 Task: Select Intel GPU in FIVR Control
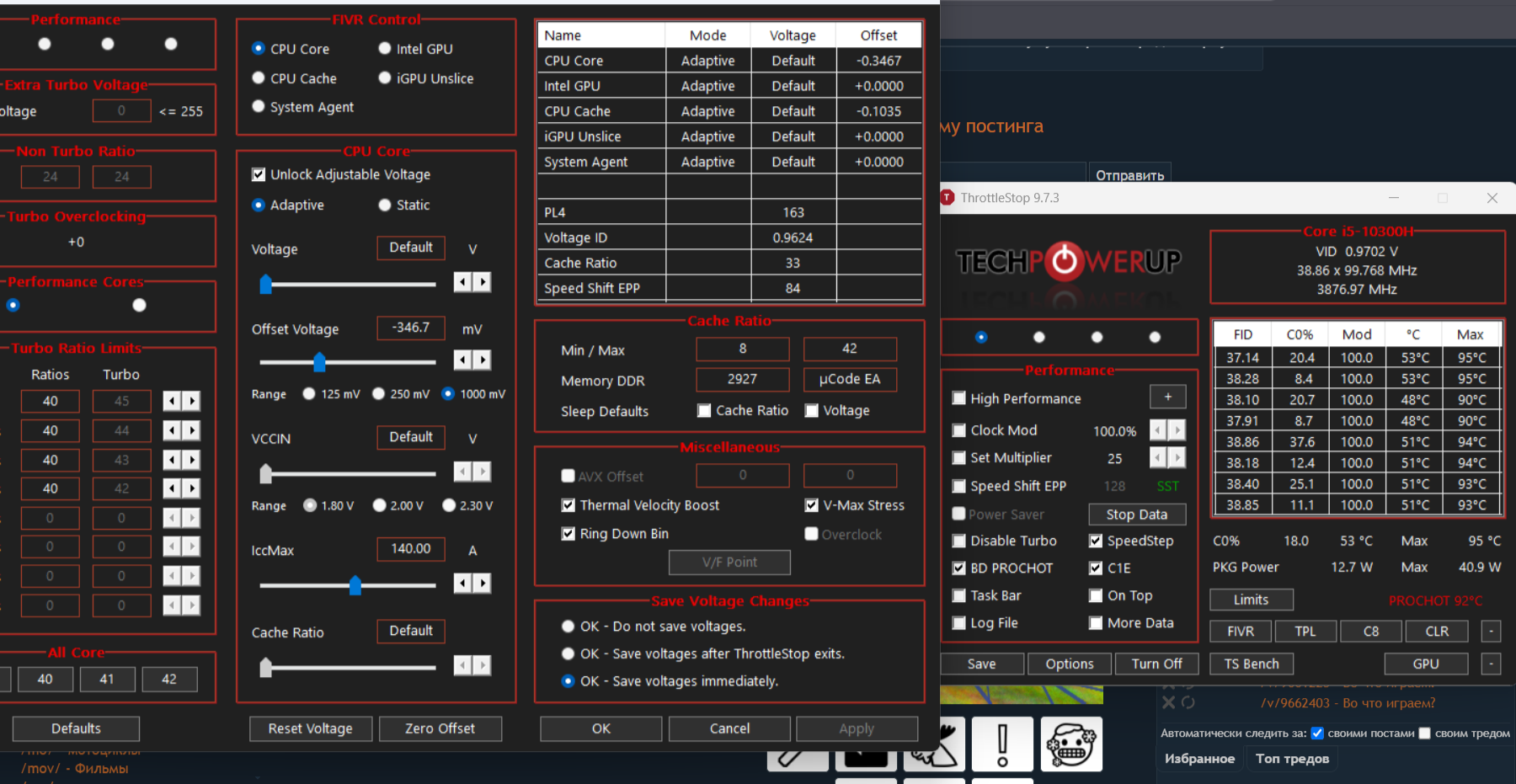coord(385,49)
